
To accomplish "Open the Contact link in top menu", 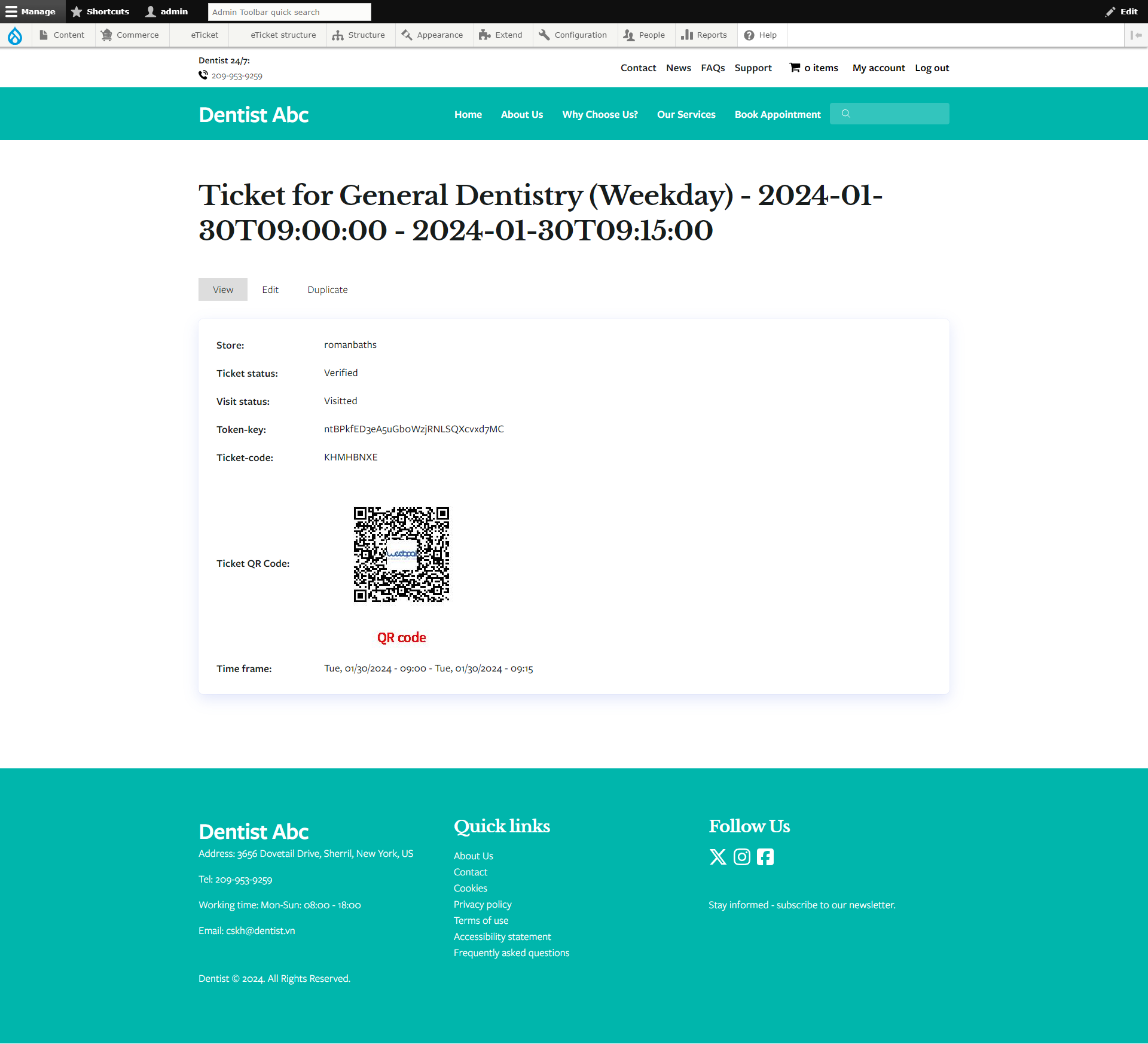I will pos(639,68).
